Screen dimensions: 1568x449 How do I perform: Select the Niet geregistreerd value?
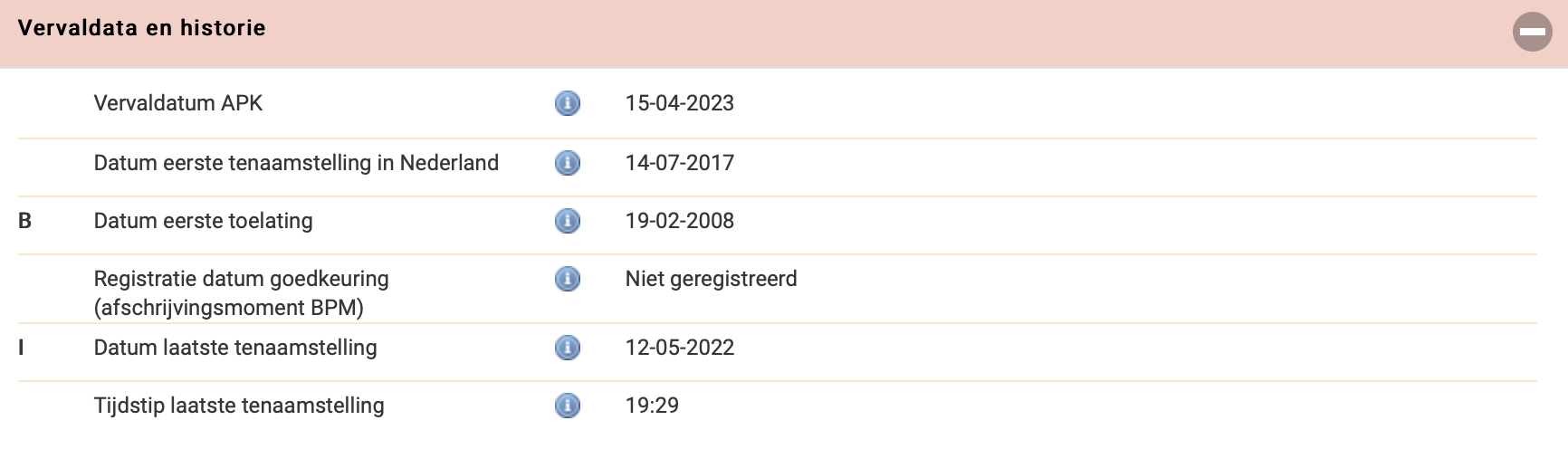coord(712,279)
